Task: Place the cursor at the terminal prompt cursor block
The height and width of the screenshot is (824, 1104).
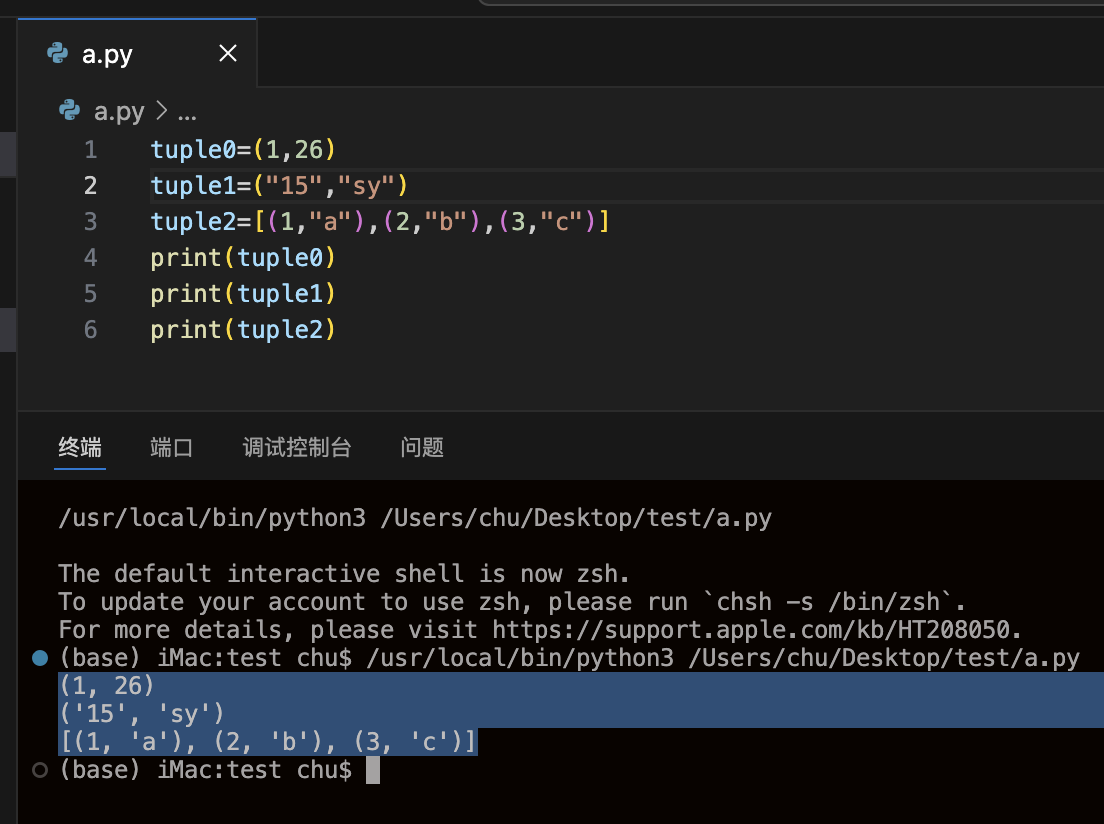Action: [x=373, y=770]
